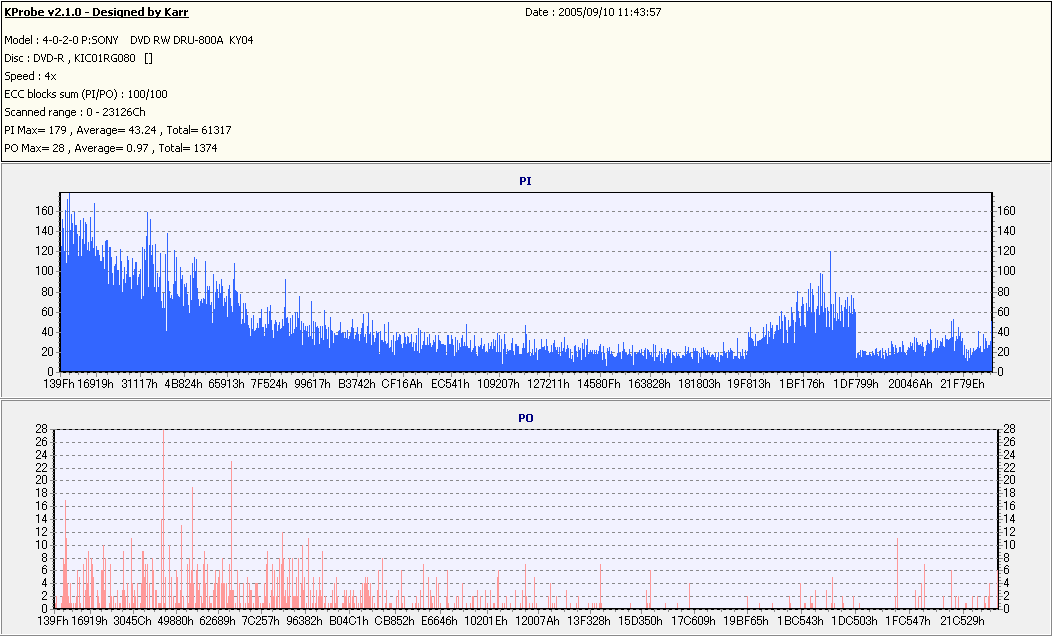The height and width of the screenshot is (636, 1052).
Task: Click the 4B824h label on PI axis
Action: (185, 383)
